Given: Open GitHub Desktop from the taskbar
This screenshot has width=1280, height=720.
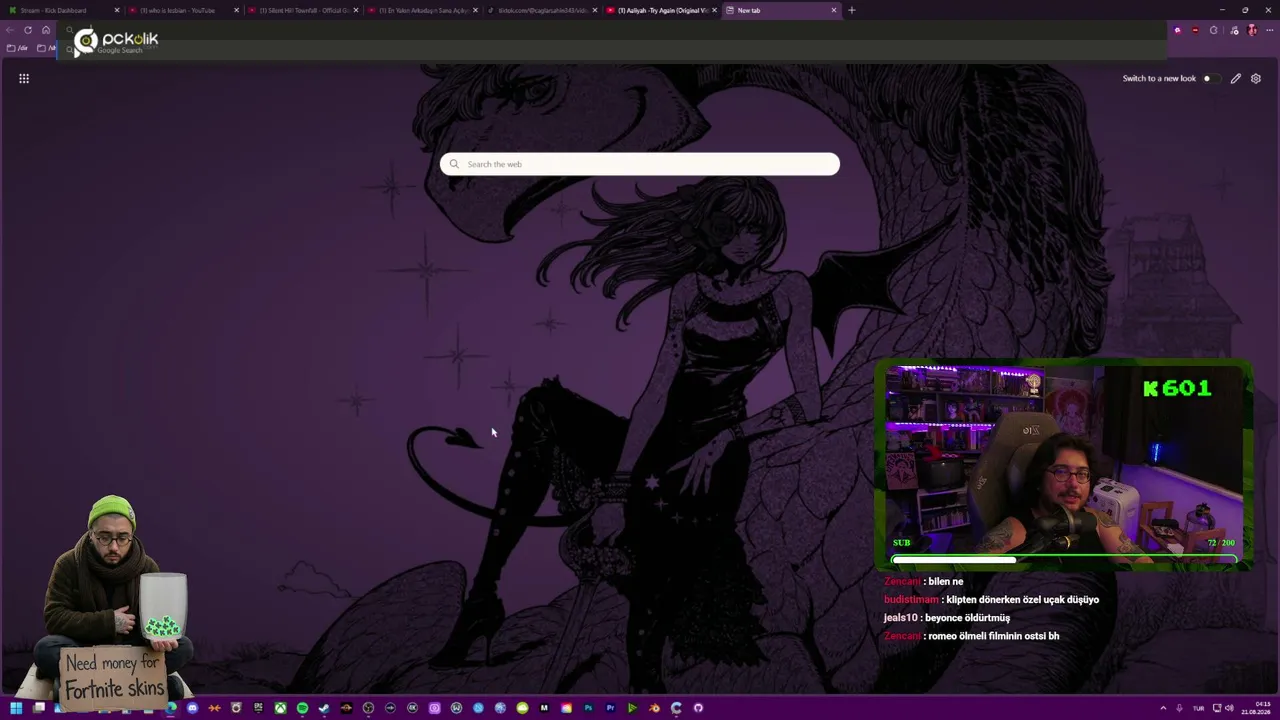Looking at the screenshot, I should [698, 708].
